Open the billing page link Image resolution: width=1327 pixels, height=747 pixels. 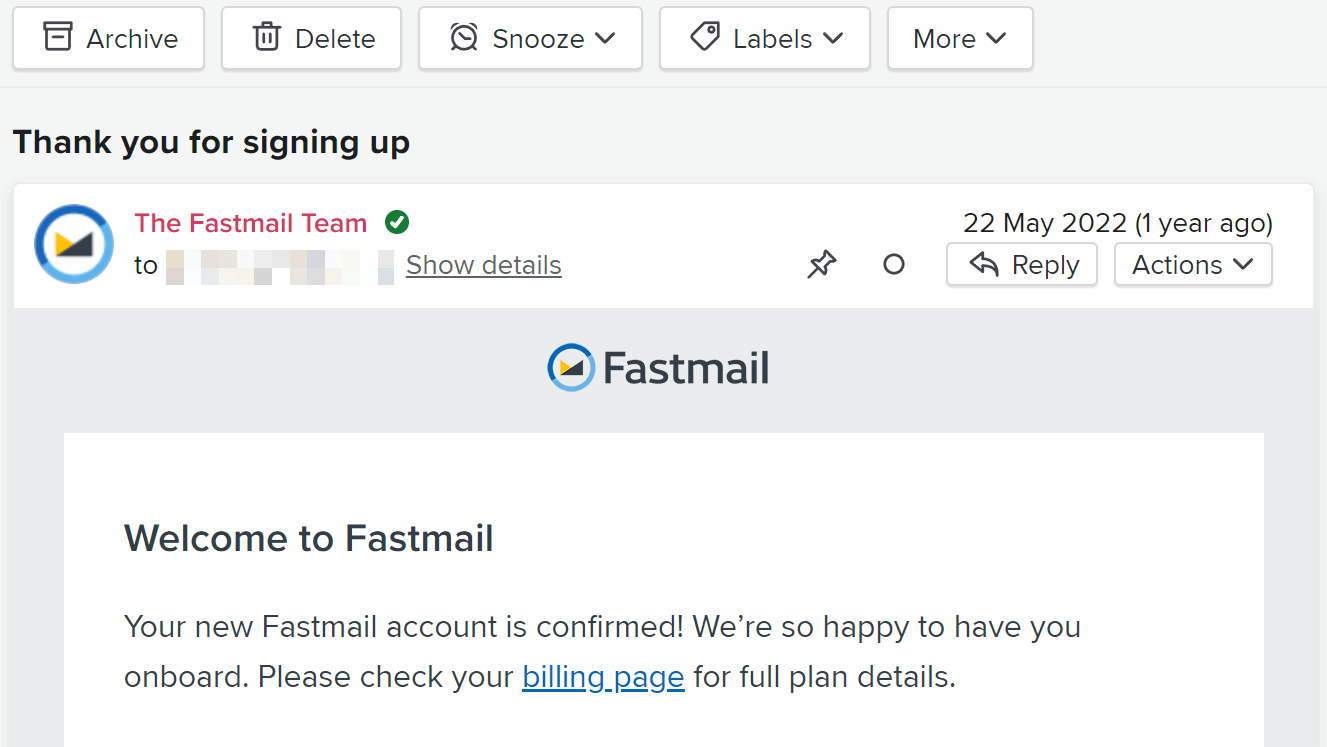click(x=603, y=677)
